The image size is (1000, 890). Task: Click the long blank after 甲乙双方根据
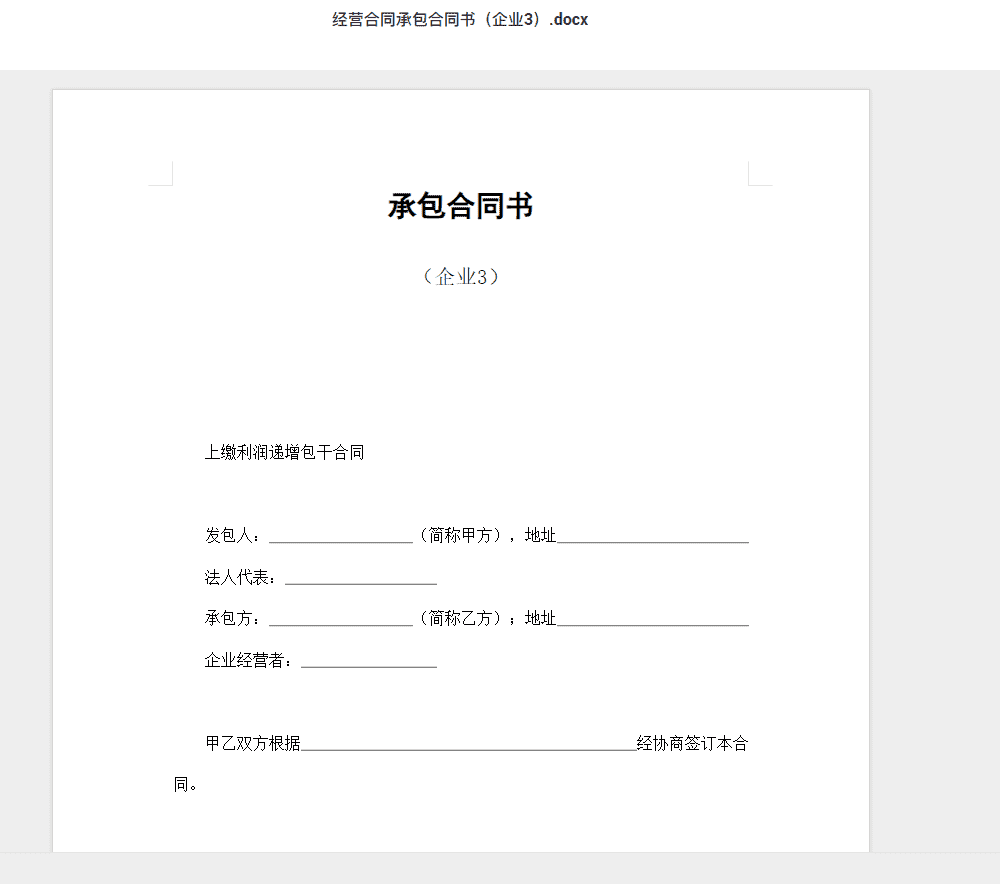(x=469, y=745)
